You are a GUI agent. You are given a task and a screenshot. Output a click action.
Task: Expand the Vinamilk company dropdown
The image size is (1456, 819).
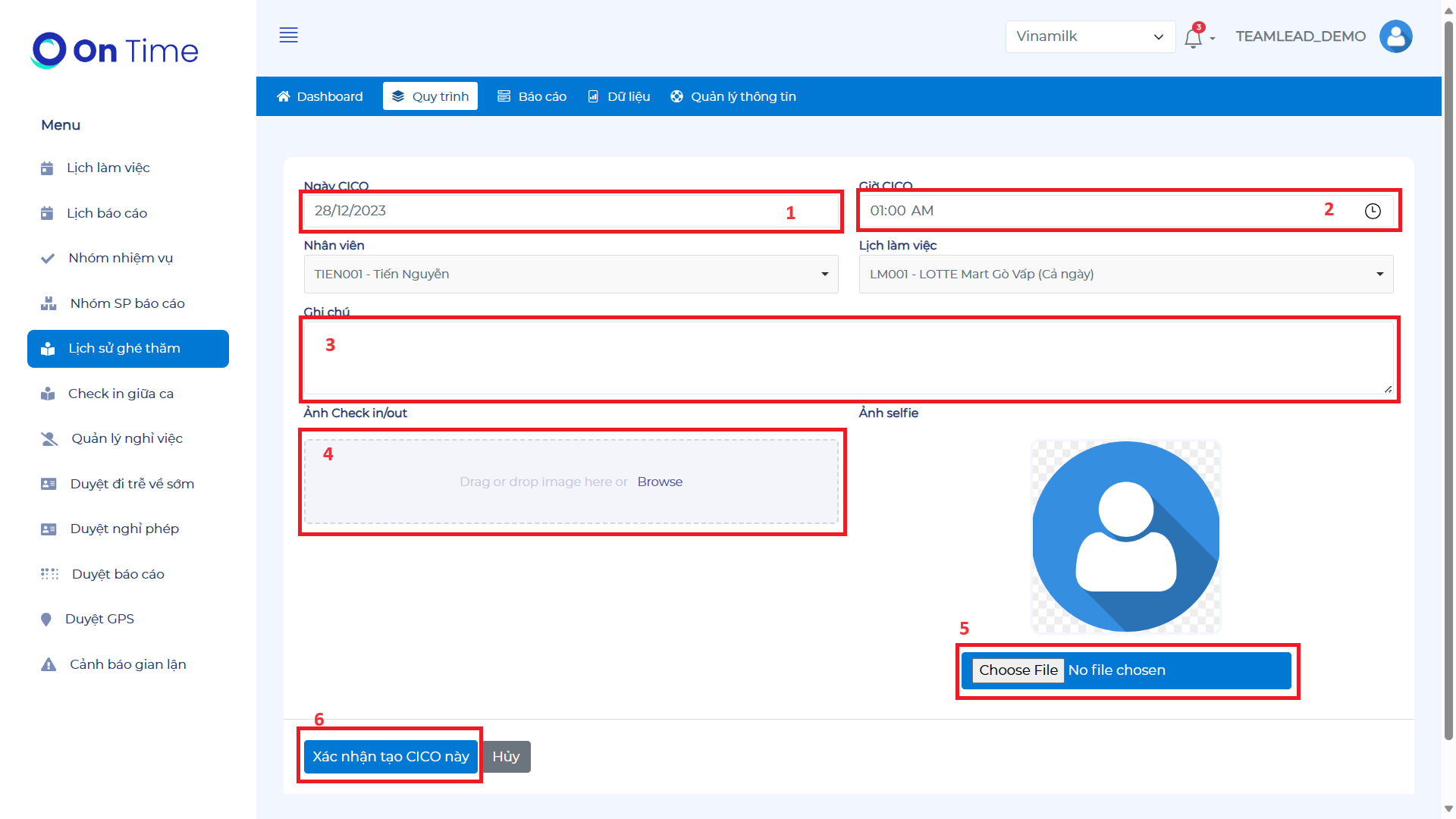(x=1090, y=36)
